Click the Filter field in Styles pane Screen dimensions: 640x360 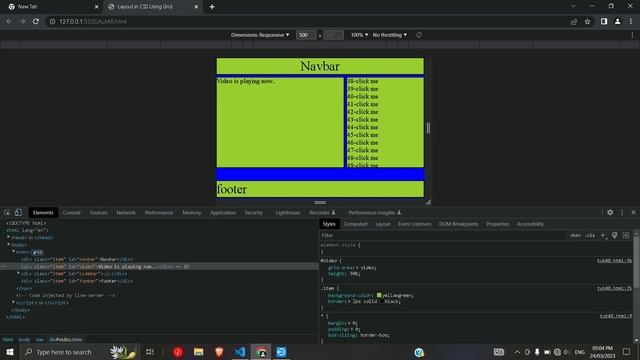click(x=443, y=236)
